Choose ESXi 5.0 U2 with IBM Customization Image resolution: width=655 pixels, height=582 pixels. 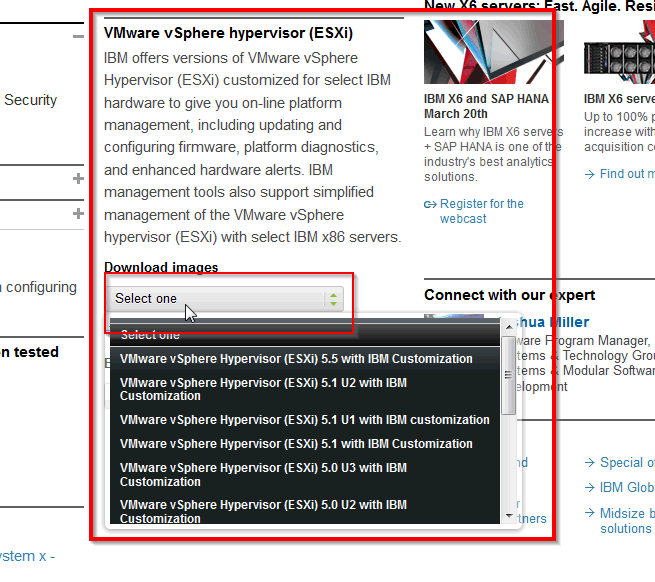pos(263,511)
